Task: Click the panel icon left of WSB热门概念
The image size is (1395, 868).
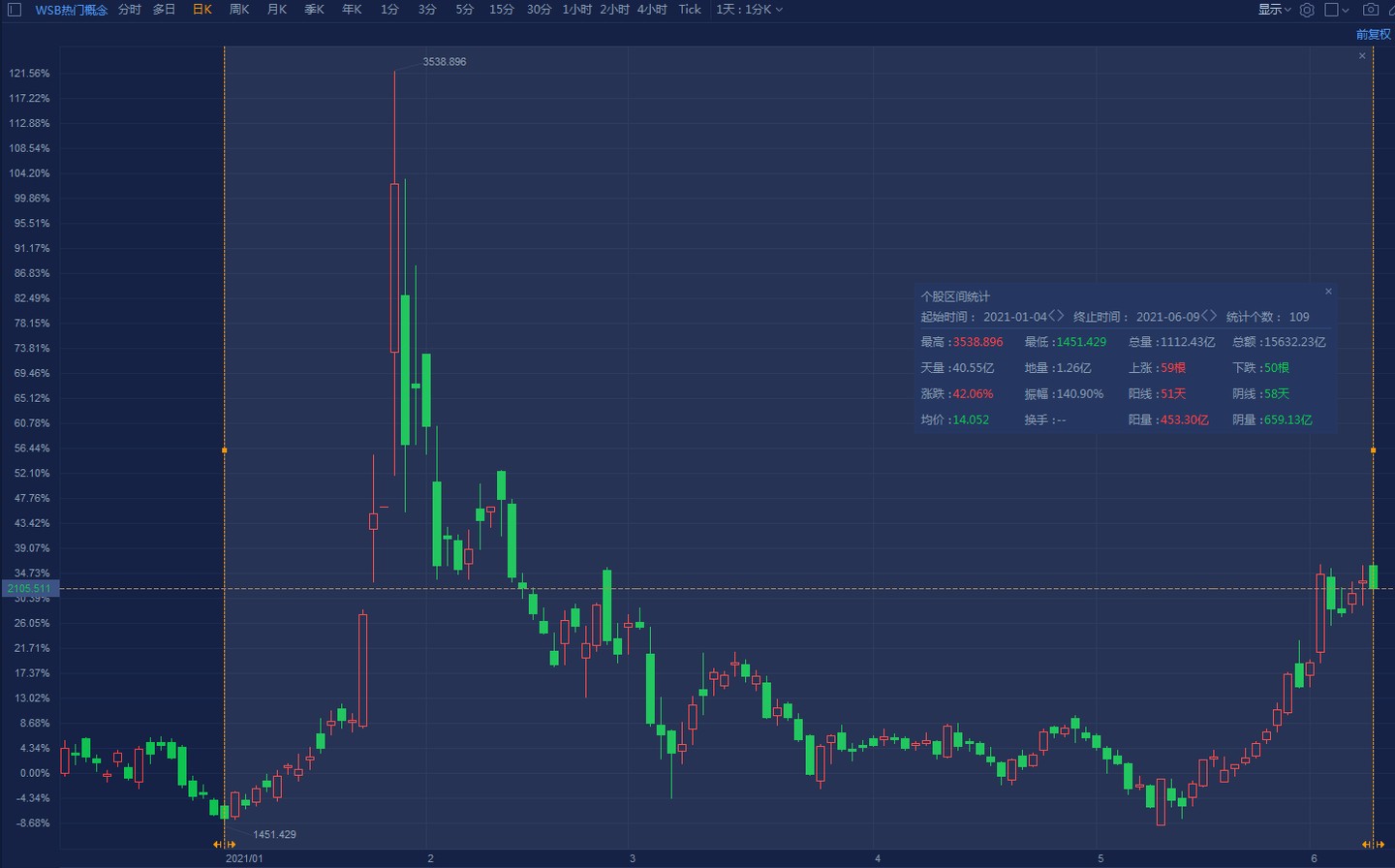Action: [x=14, y=10]
